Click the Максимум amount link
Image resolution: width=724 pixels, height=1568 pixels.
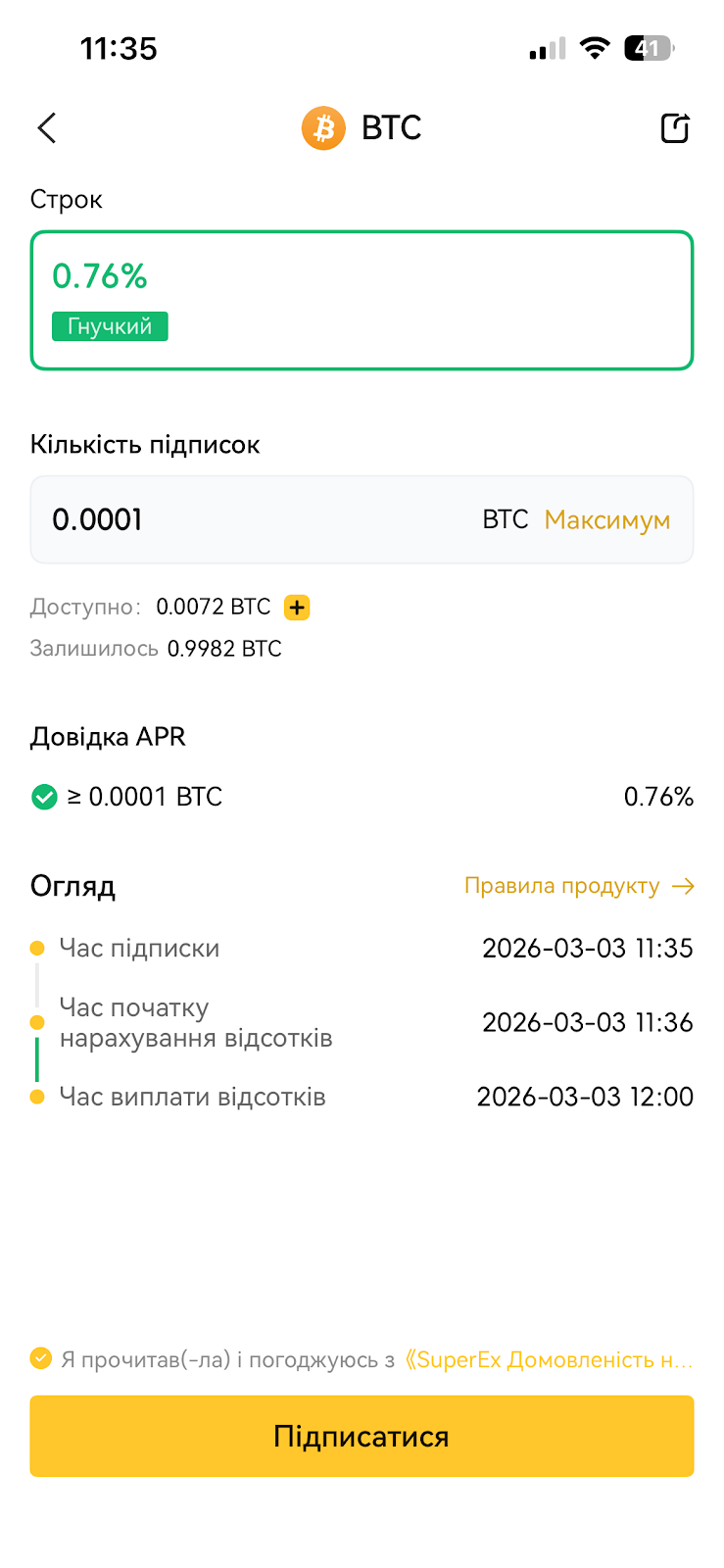point(607,519)
